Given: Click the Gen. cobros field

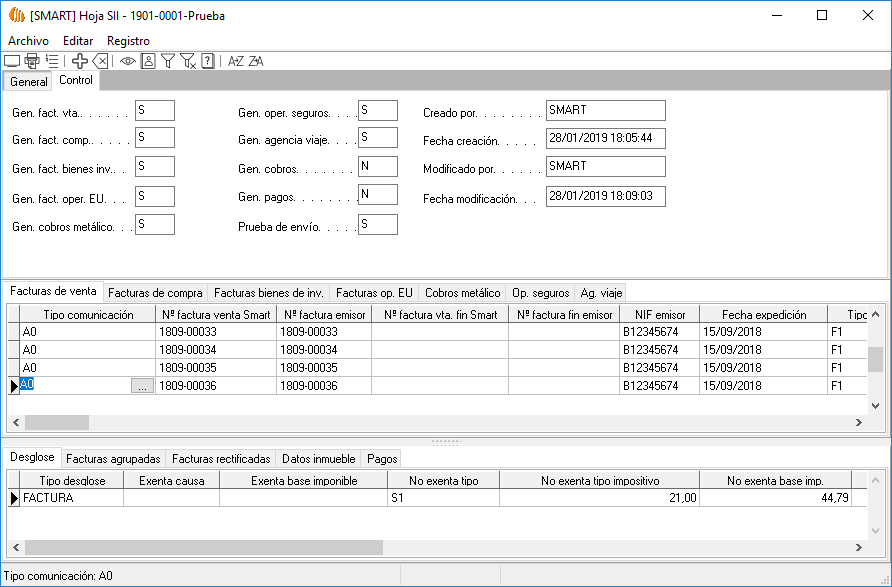Looking at the screenshot, I should pos(377,166).
